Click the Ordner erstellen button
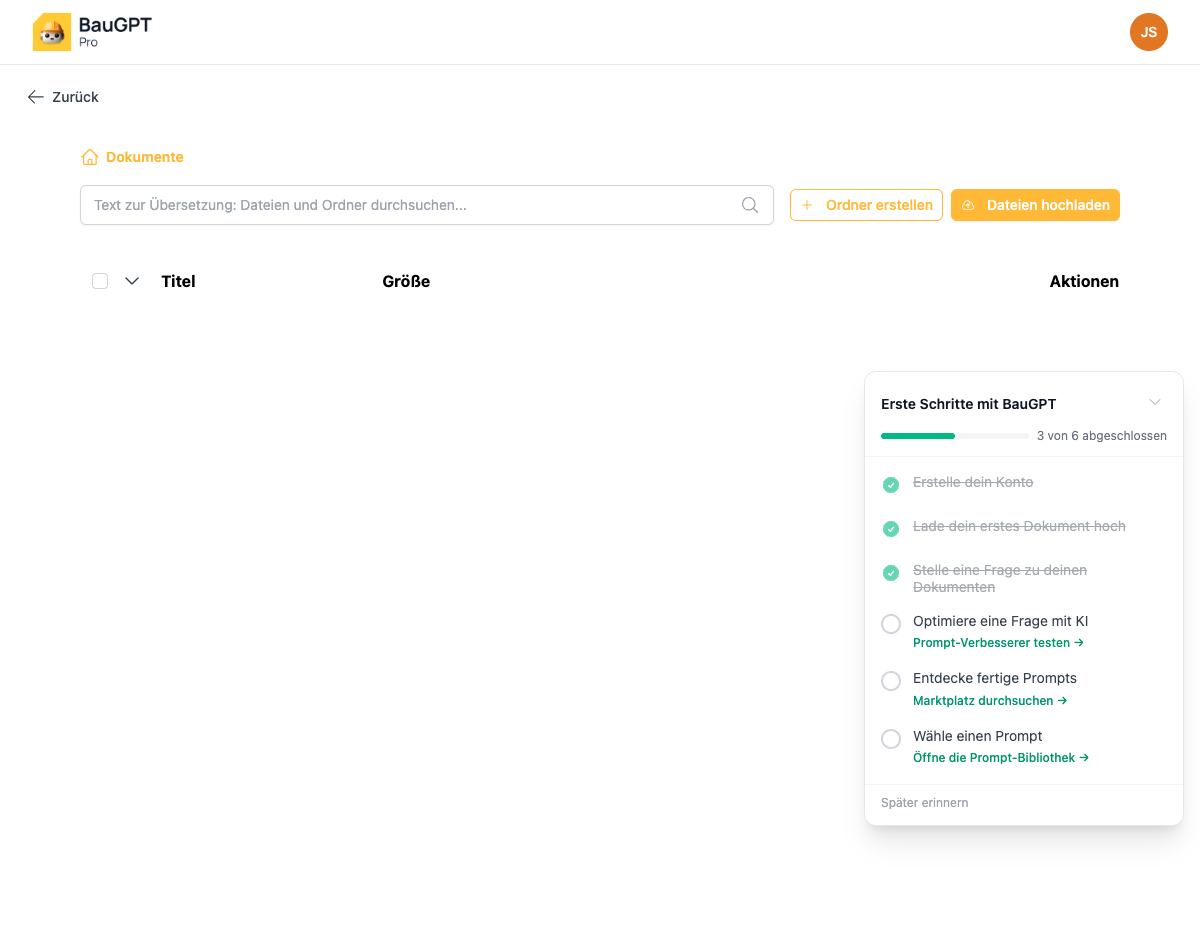Screen dimensions: 1200x939 click(866, 205)
